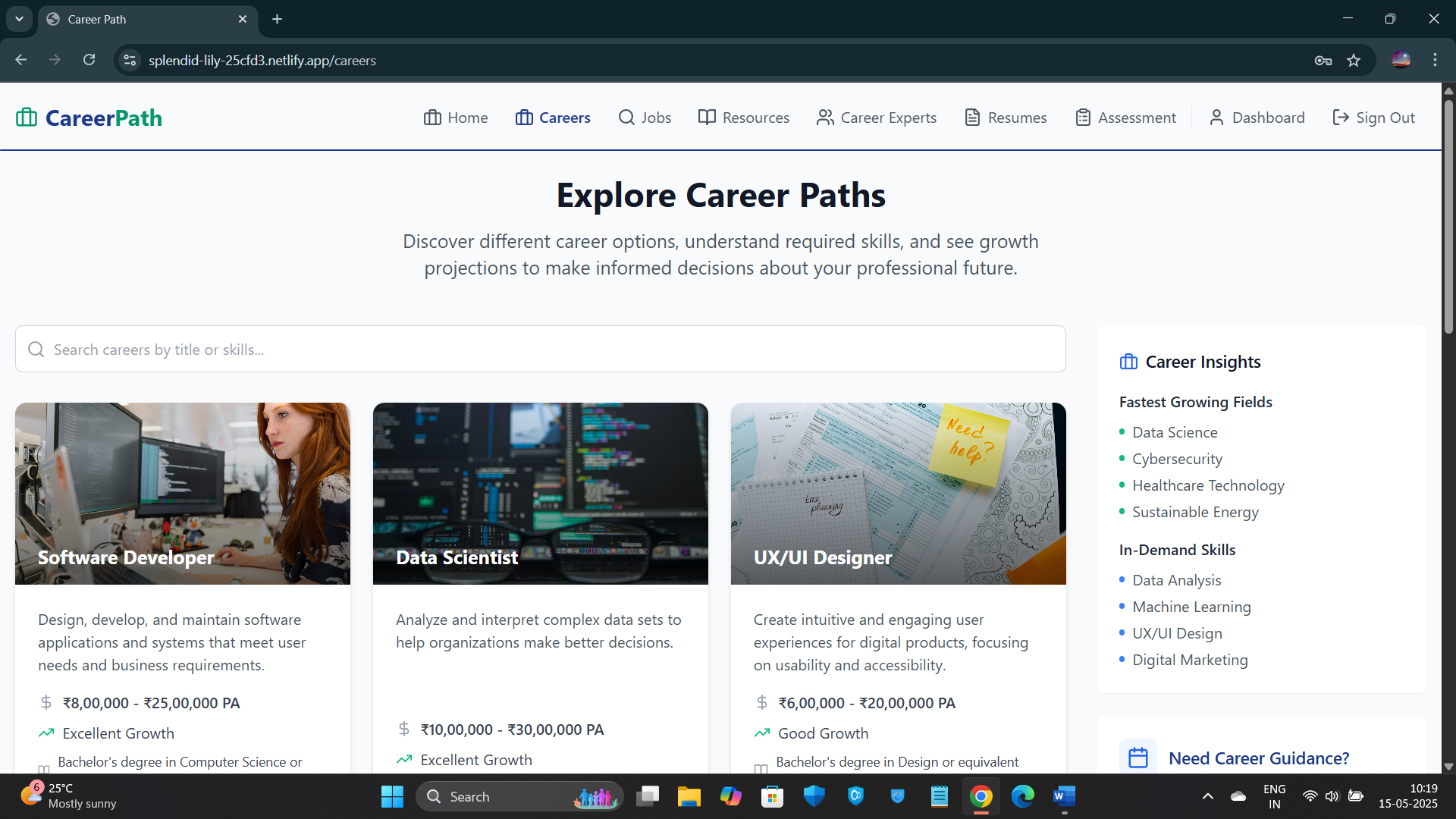
Task: Go to the Dashboard
Action: point(1257,118)
